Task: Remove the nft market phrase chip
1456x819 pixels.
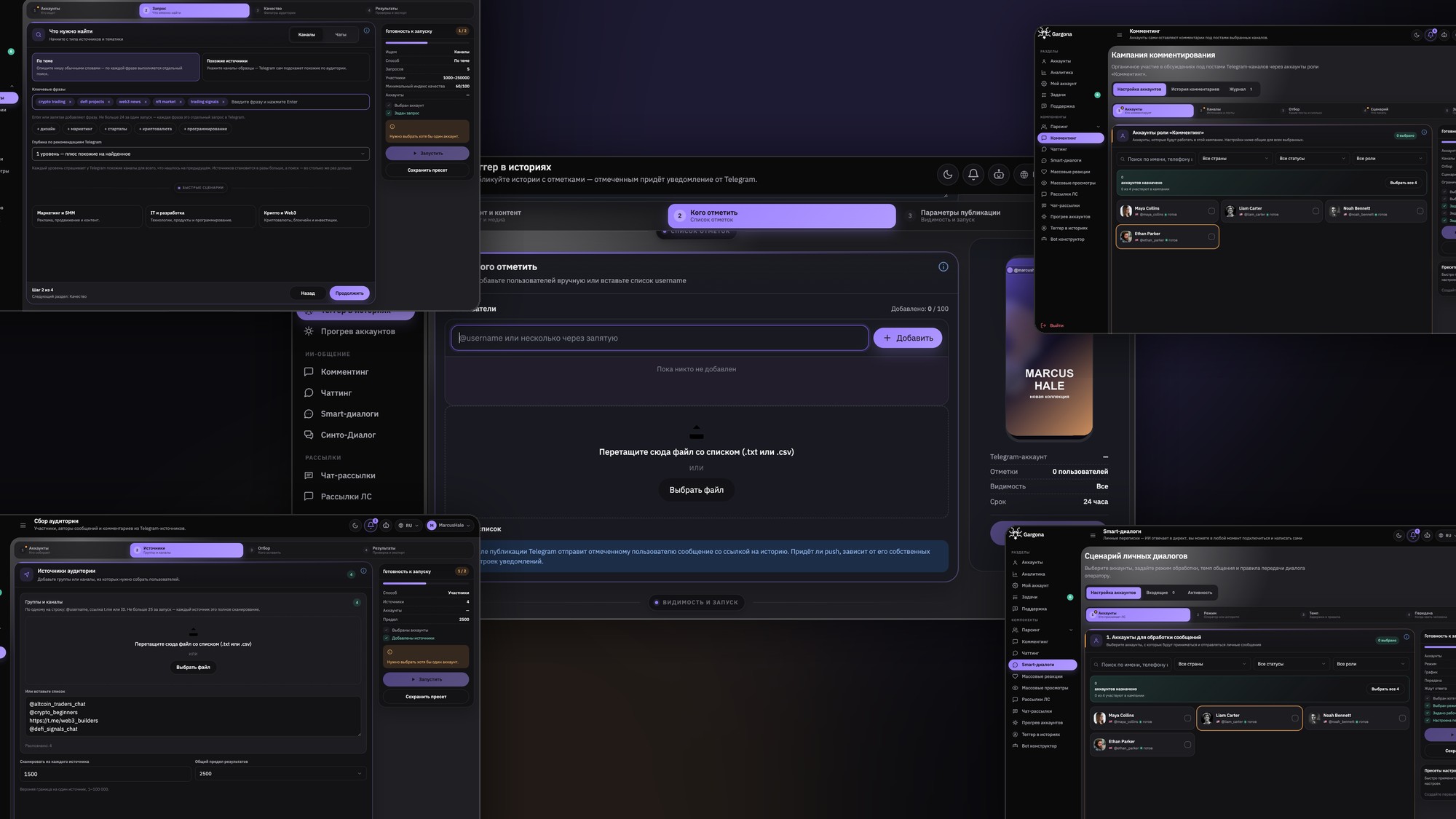Action: pos(181,102)
